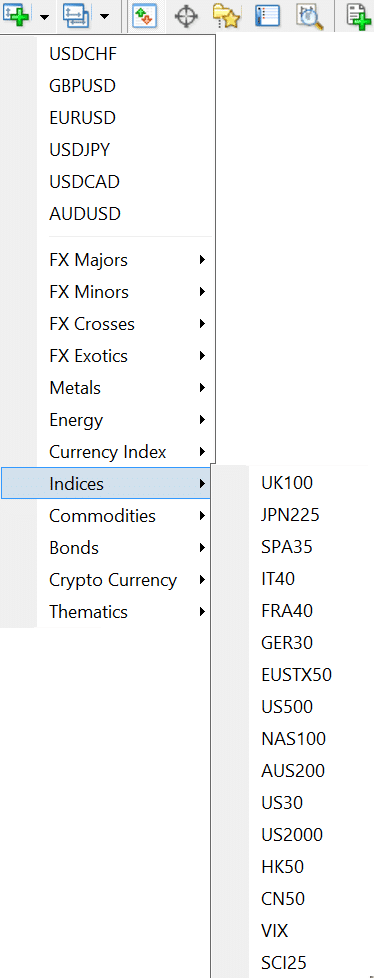The width and height of the screenshot is (374, 978).
Task: Show the Navigator folder-star icon
Action: (x=226, y=16)
